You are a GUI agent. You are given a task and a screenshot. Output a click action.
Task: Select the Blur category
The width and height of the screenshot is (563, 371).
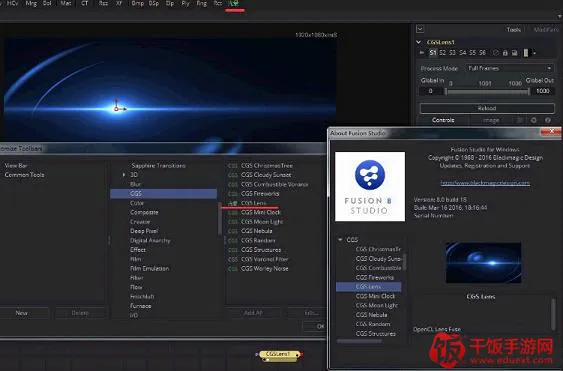tap(136, 184)
